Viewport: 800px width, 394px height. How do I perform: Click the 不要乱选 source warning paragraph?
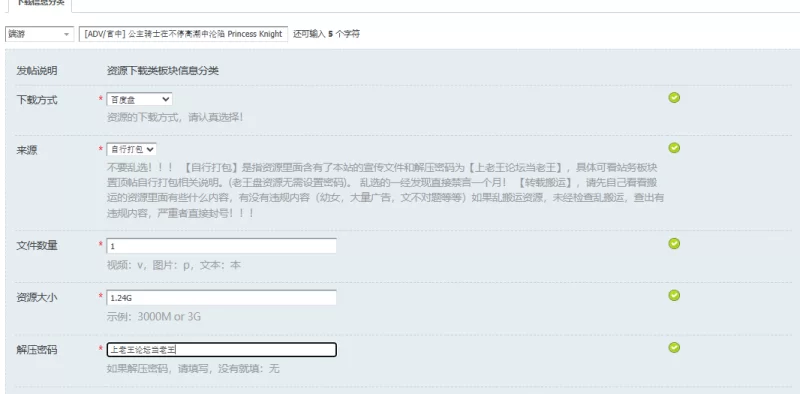click(x=385, y=190)
